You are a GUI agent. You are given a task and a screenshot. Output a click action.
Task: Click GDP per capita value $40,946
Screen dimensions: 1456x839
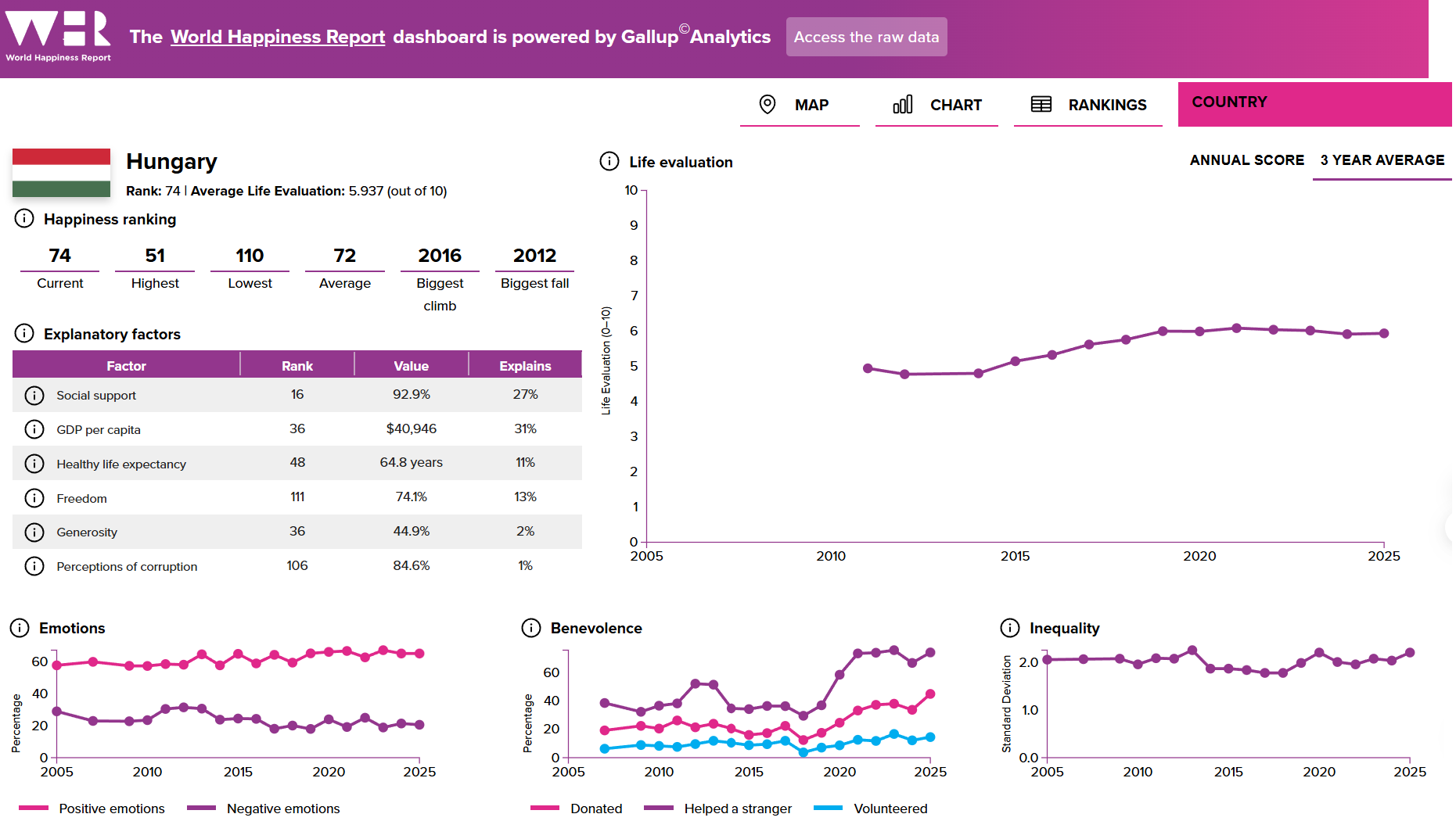pyautogui.click(x=412, y=428)
